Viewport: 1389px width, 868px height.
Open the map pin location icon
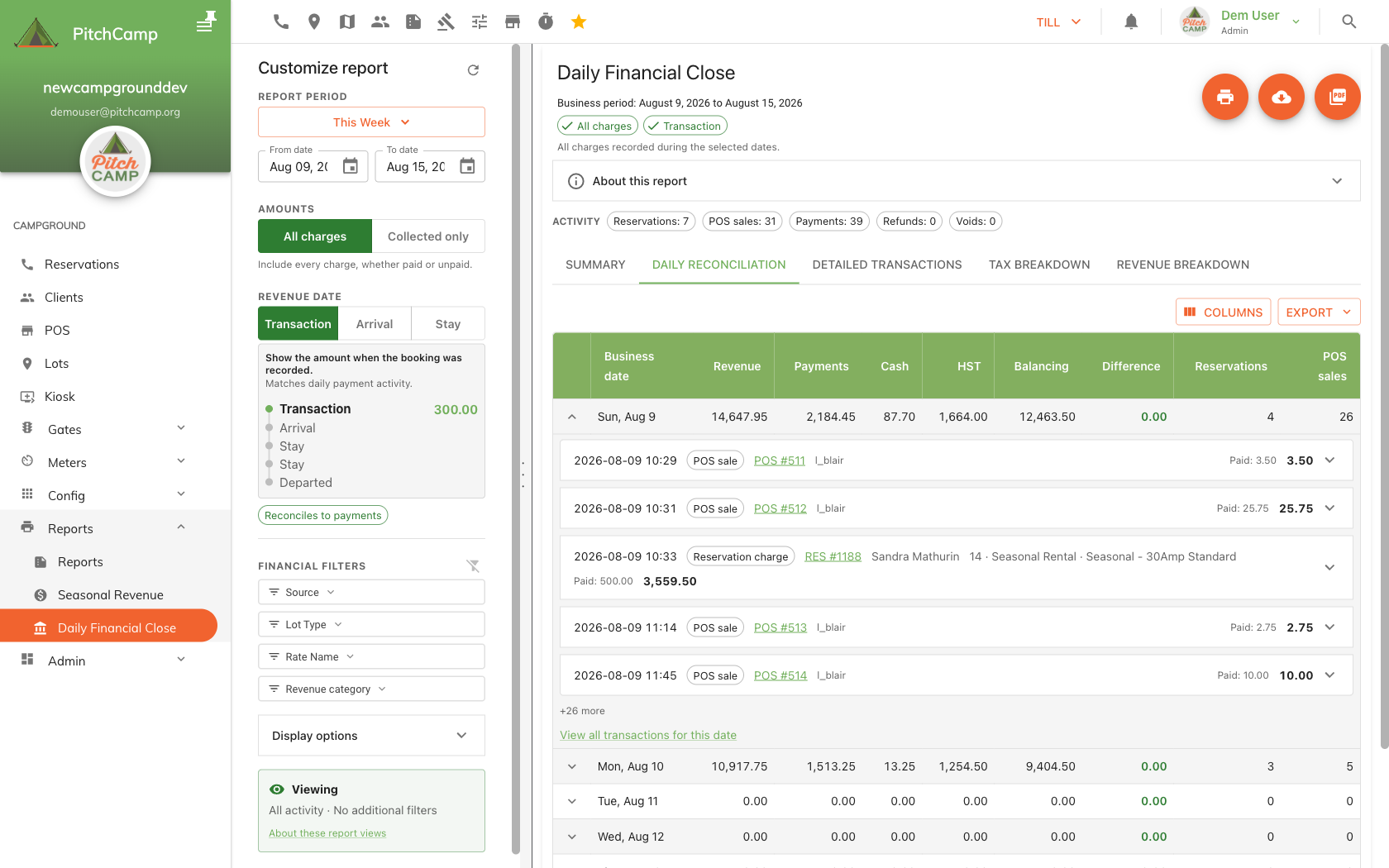pos(314,21)
